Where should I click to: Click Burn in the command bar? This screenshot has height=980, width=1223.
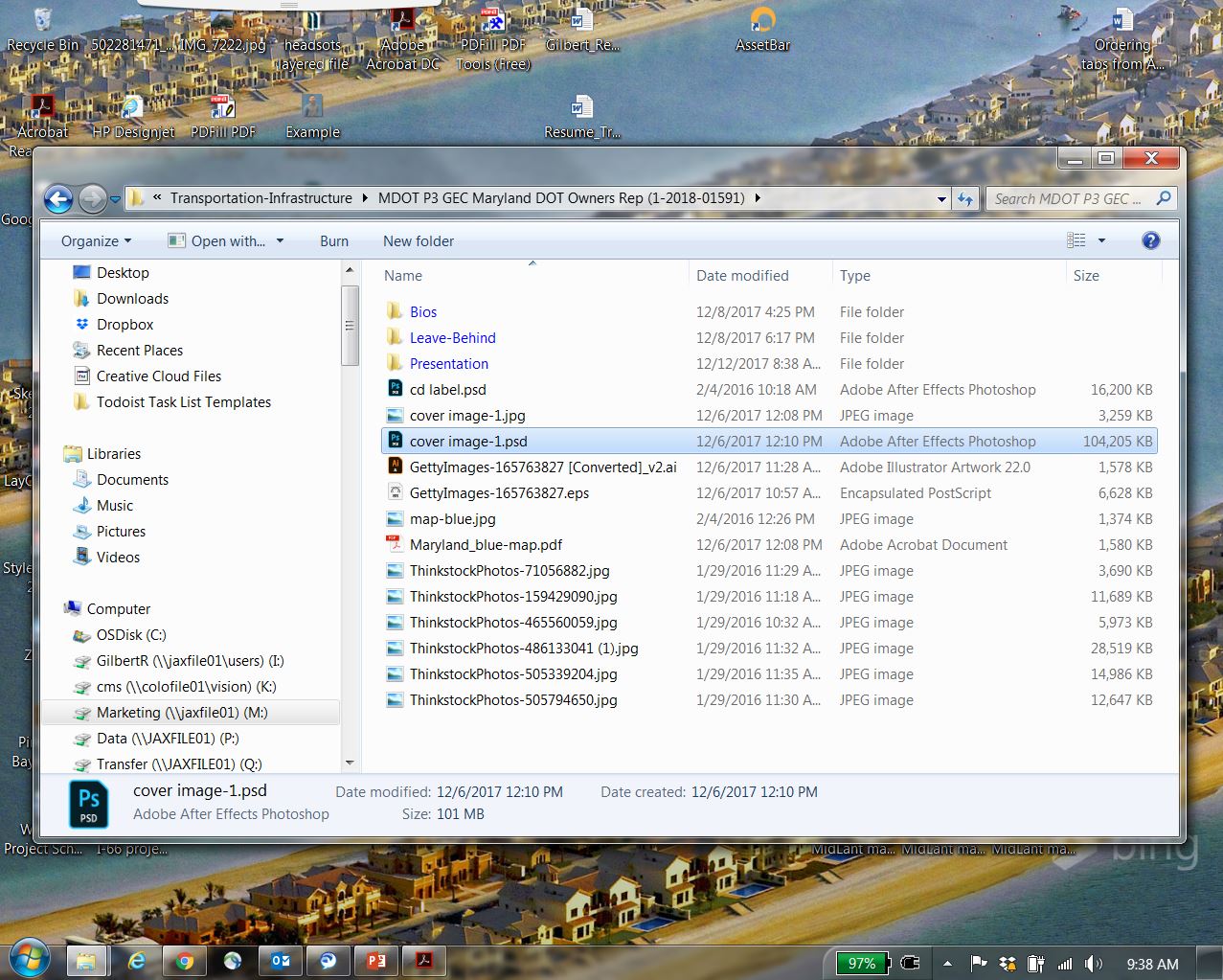[x=333, y=241]
